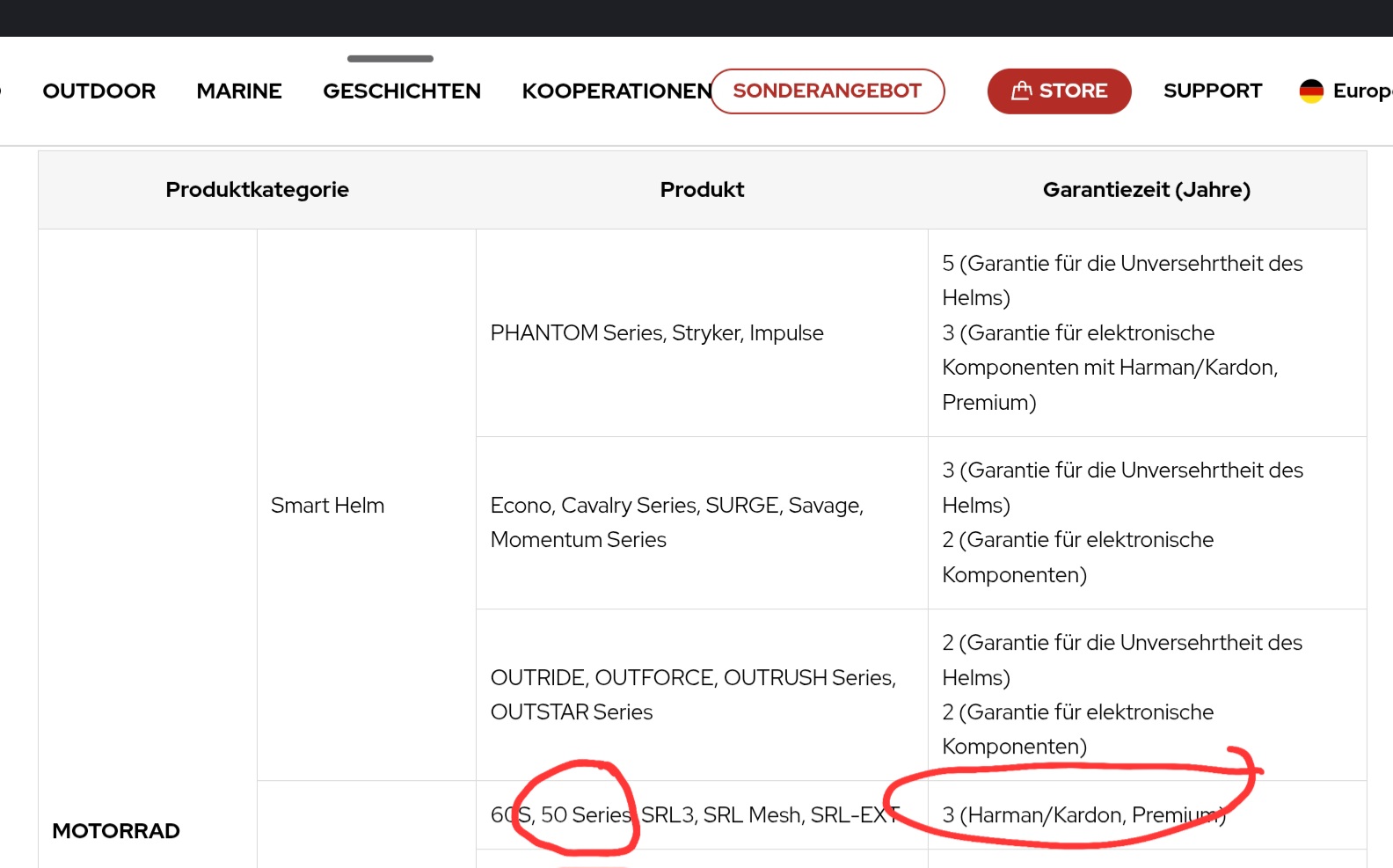
Task: Click the OUTRIDE row's 2-year warranty cell
Action: tap(1147, 695)
